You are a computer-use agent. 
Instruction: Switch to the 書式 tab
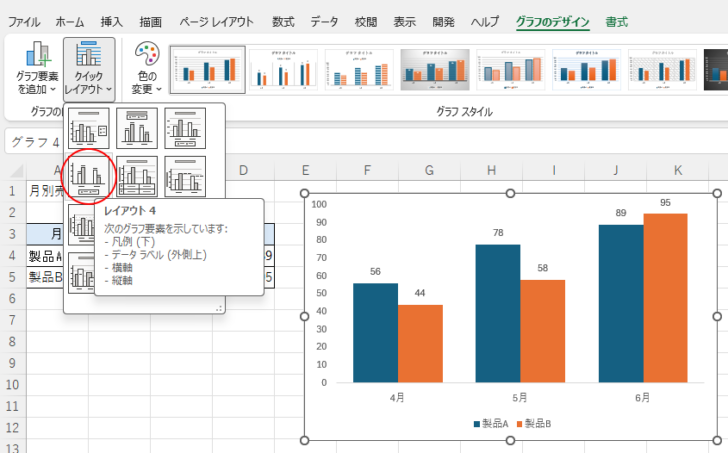coord(617,22)
